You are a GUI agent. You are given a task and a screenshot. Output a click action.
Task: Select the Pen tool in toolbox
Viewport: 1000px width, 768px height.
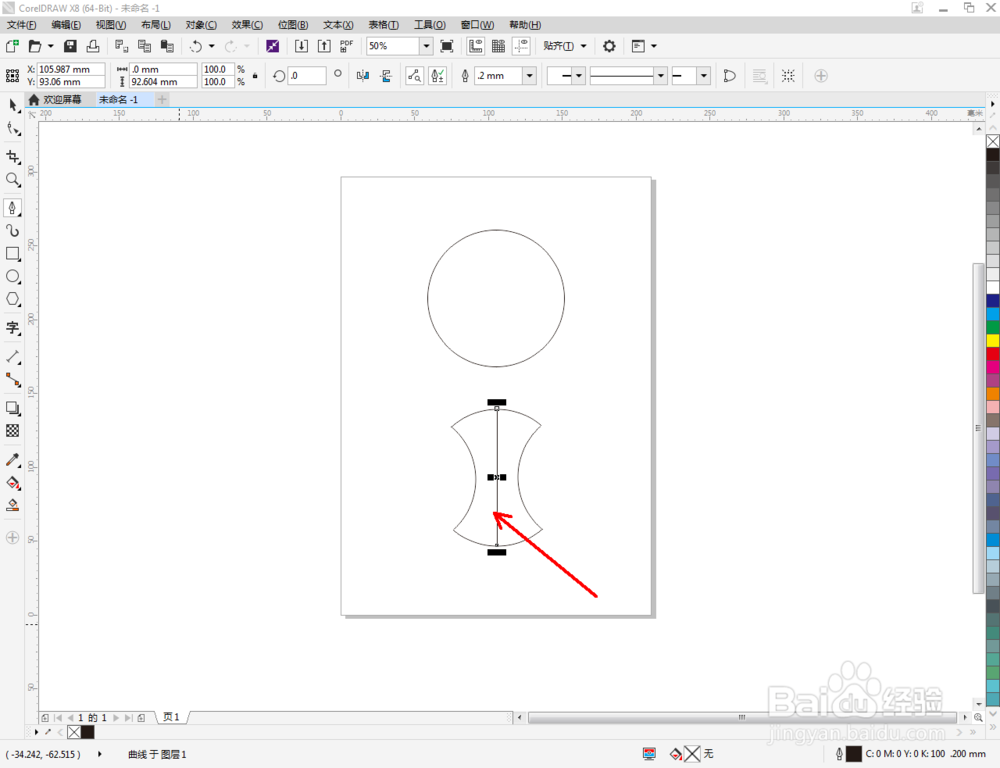click(13, 208)
